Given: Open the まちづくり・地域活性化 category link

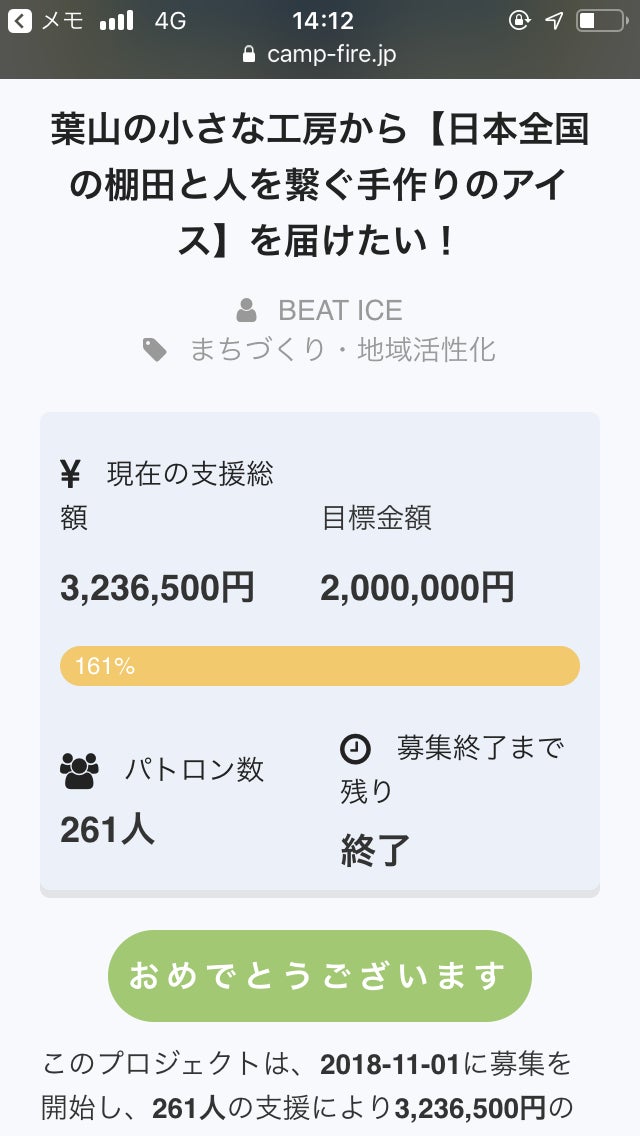Looking at the screenshot, I should click(342, 350).
